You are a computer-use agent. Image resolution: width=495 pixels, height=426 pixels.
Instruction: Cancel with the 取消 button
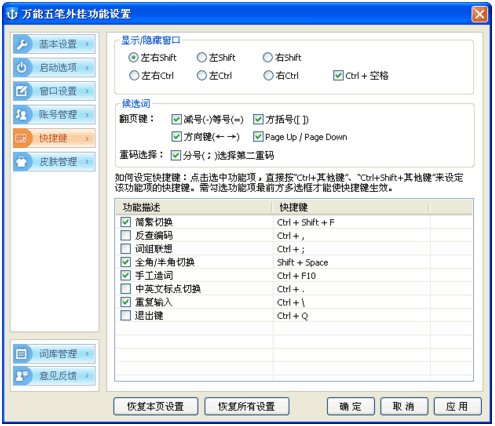coord(404,406)
